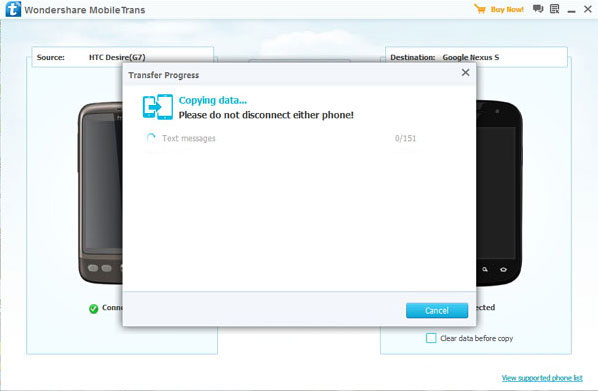Image resolution: width=598 pixels, height=391 pixels.
Task: Click the Text messages progress row
Action: (x=281, y=138)
